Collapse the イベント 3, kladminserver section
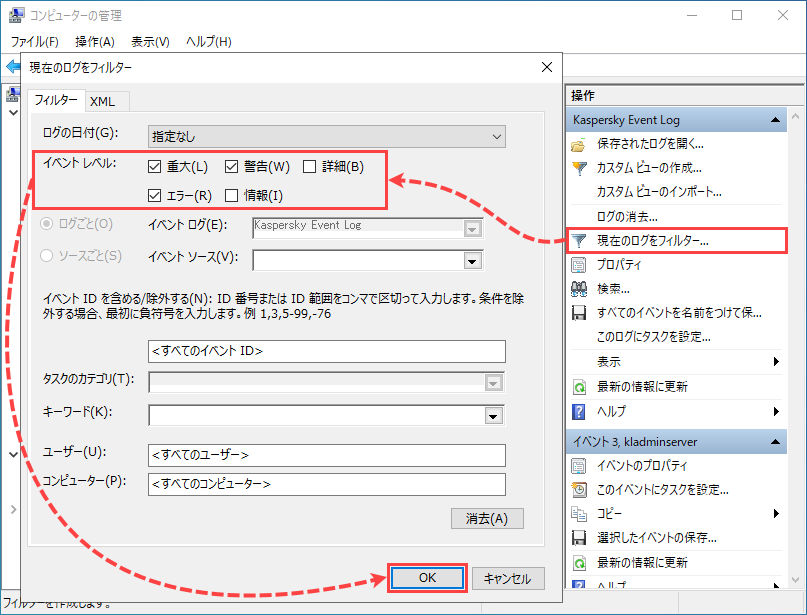This screenshot has width=807, height=615. (x=775, y=442)
